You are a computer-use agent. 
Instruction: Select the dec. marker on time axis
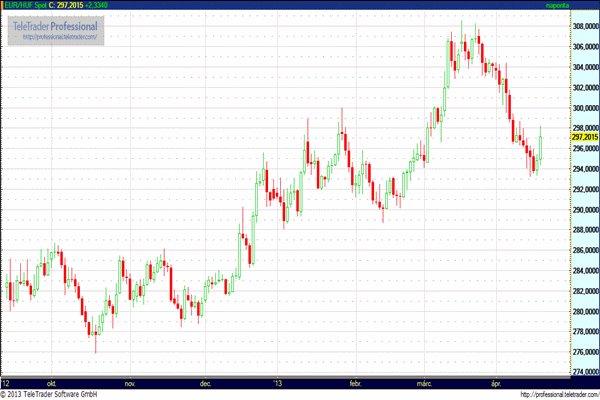point(205,383)
